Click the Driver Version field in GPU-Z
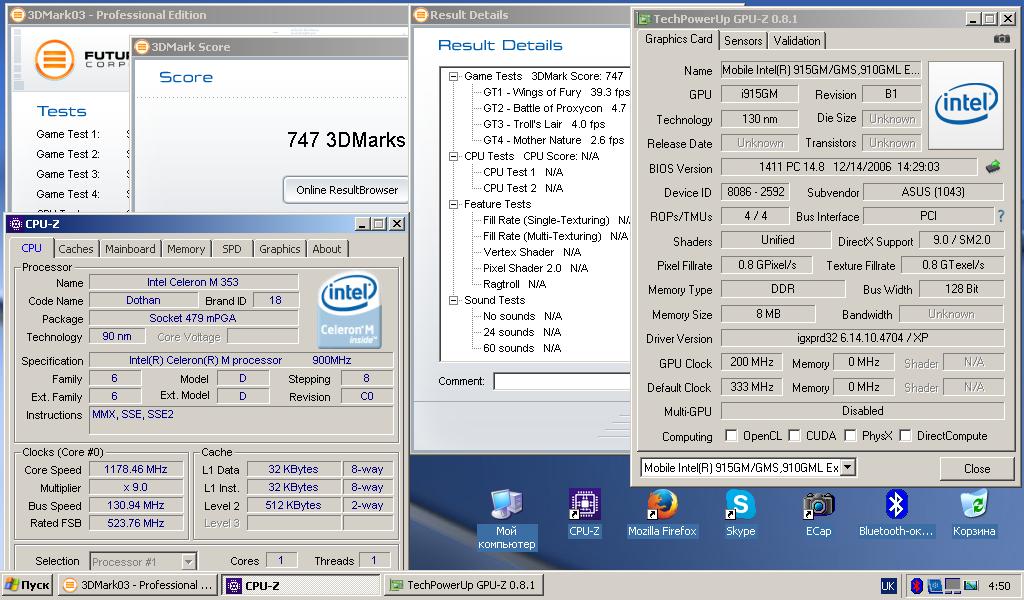The height and width of the screenshot is (600, 1024). (x=862, y=338)
